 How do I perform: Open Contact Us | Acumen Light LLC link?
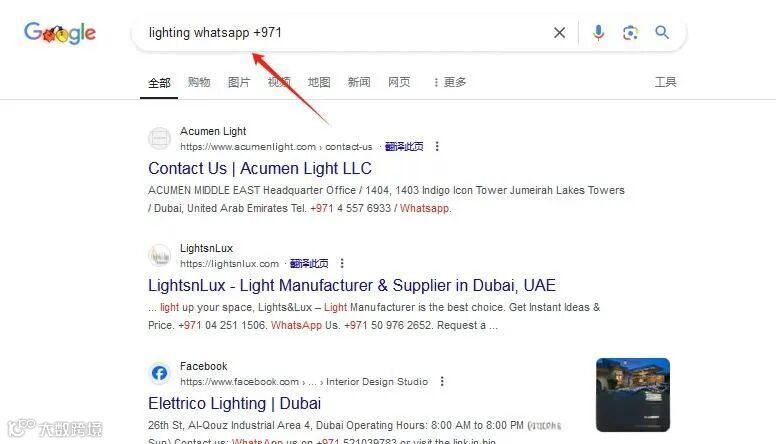tap(260, 168)
